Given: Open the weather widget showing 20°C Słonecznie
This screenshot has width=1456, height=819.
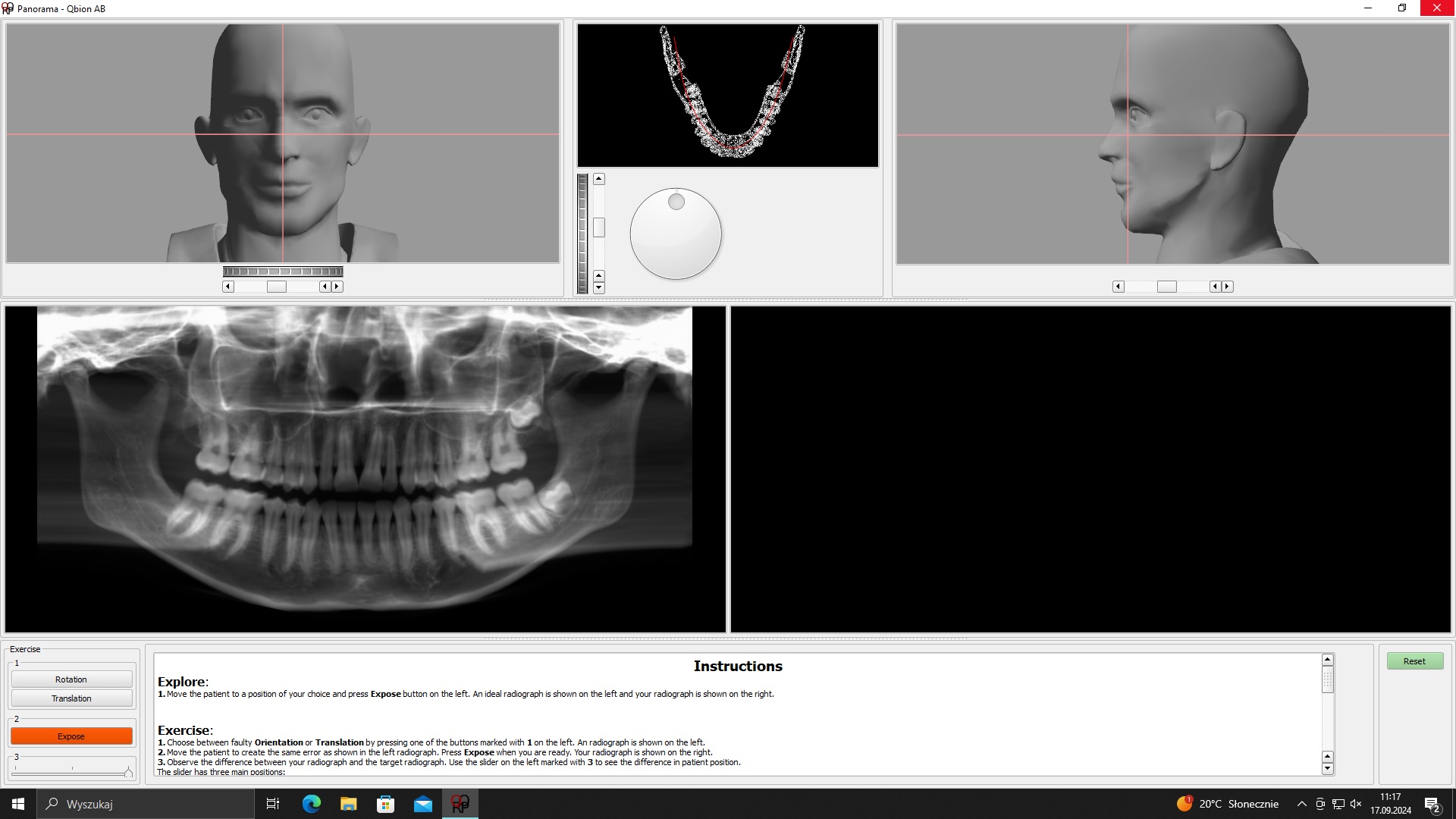Looking at the screenshot, I should (1228, 804).
